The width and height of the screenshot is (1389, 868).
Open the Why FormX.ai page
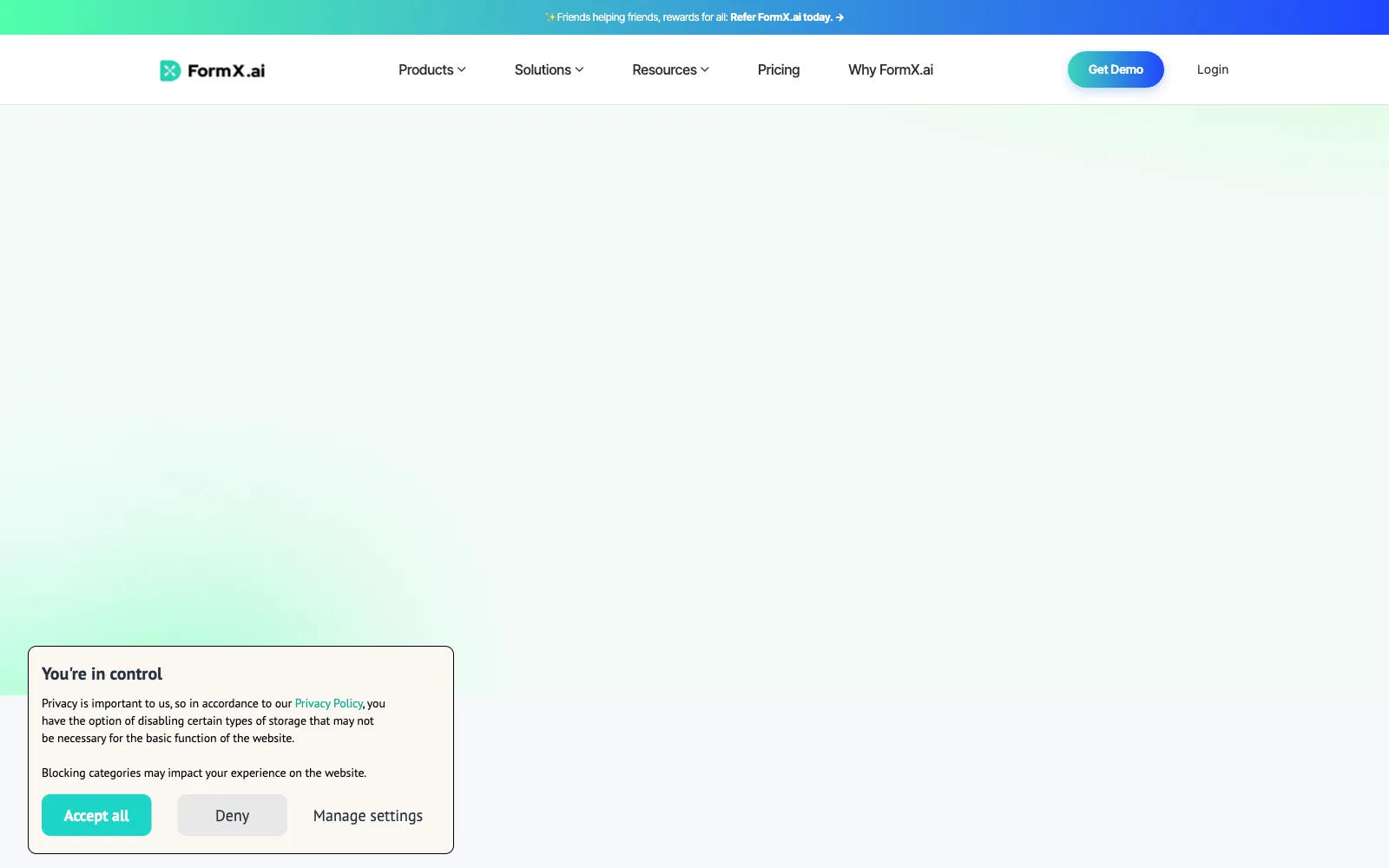891,69
